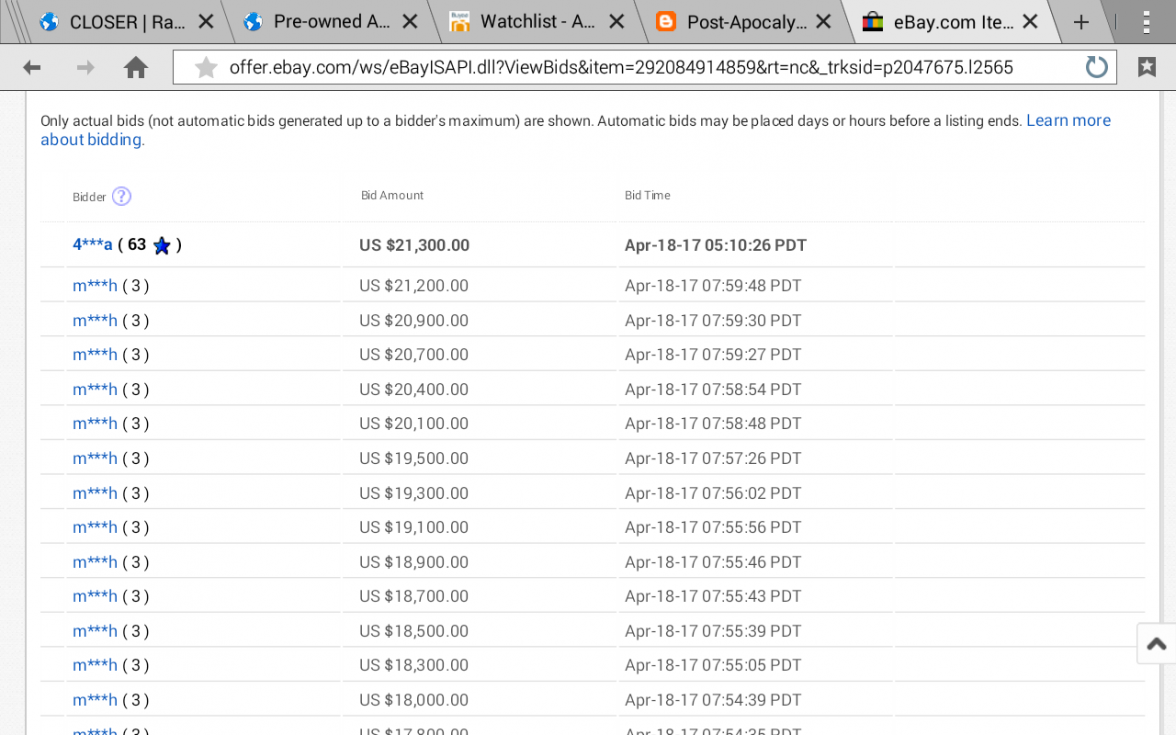Click the forward navigation arrow

coord(84,67)
